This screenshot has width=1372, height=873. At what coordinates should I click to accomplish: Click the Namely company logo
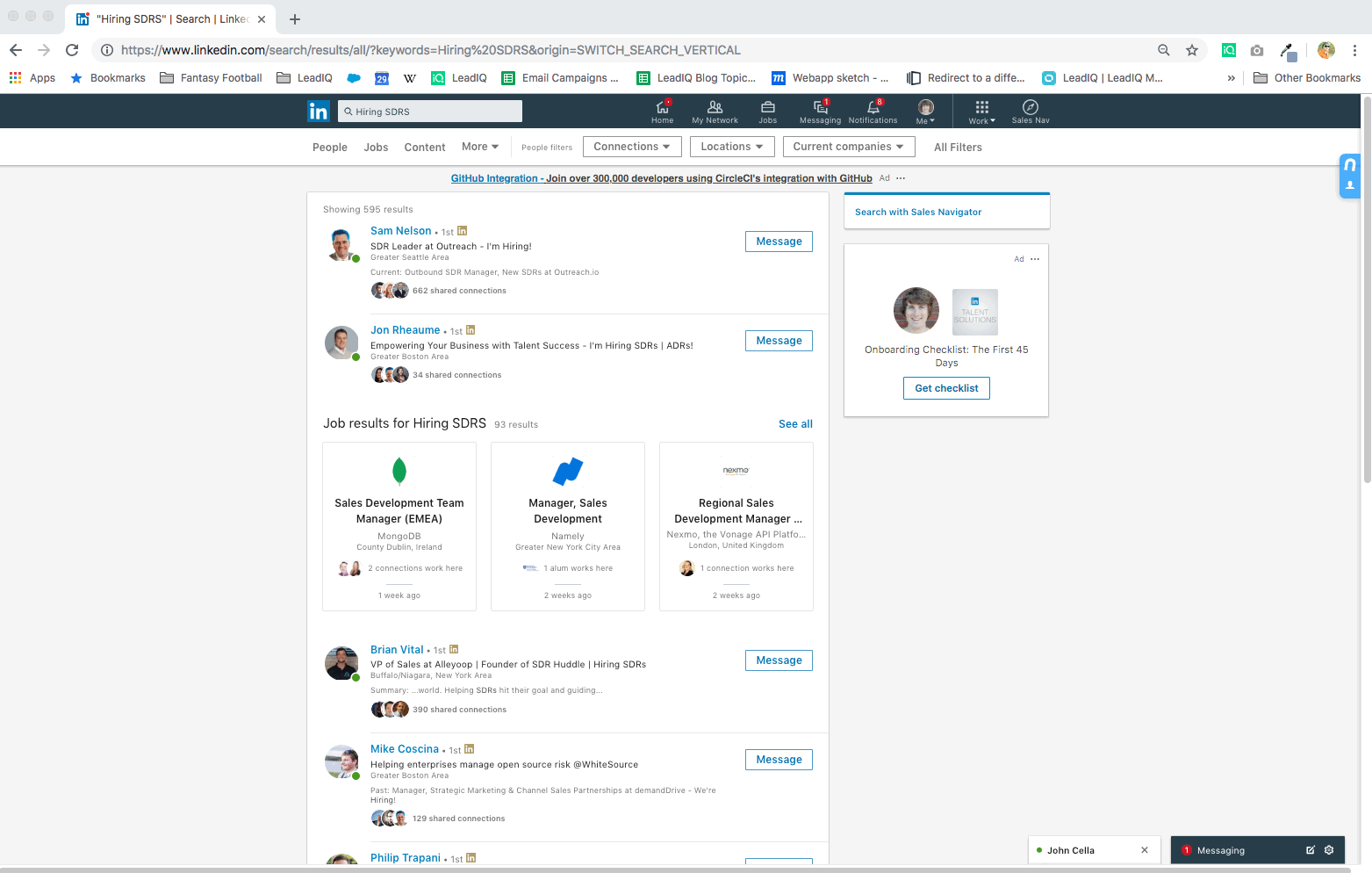[x=568, y=472]
